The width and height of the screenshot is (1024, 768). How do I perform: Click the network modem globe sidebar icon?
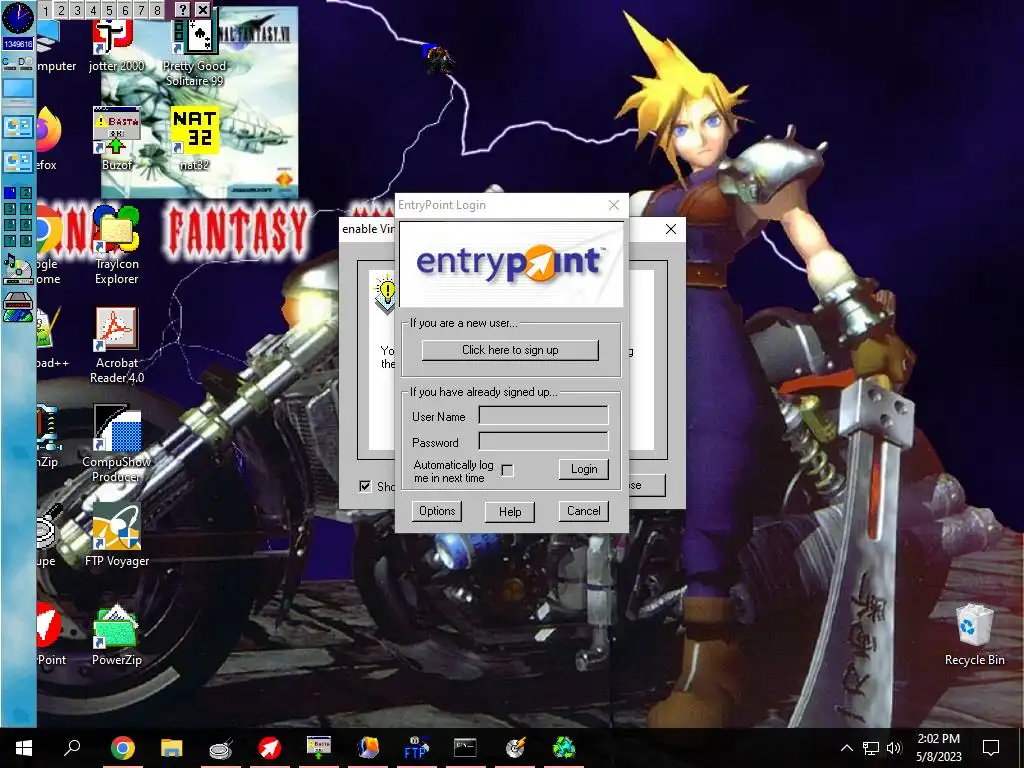(18, 307)
